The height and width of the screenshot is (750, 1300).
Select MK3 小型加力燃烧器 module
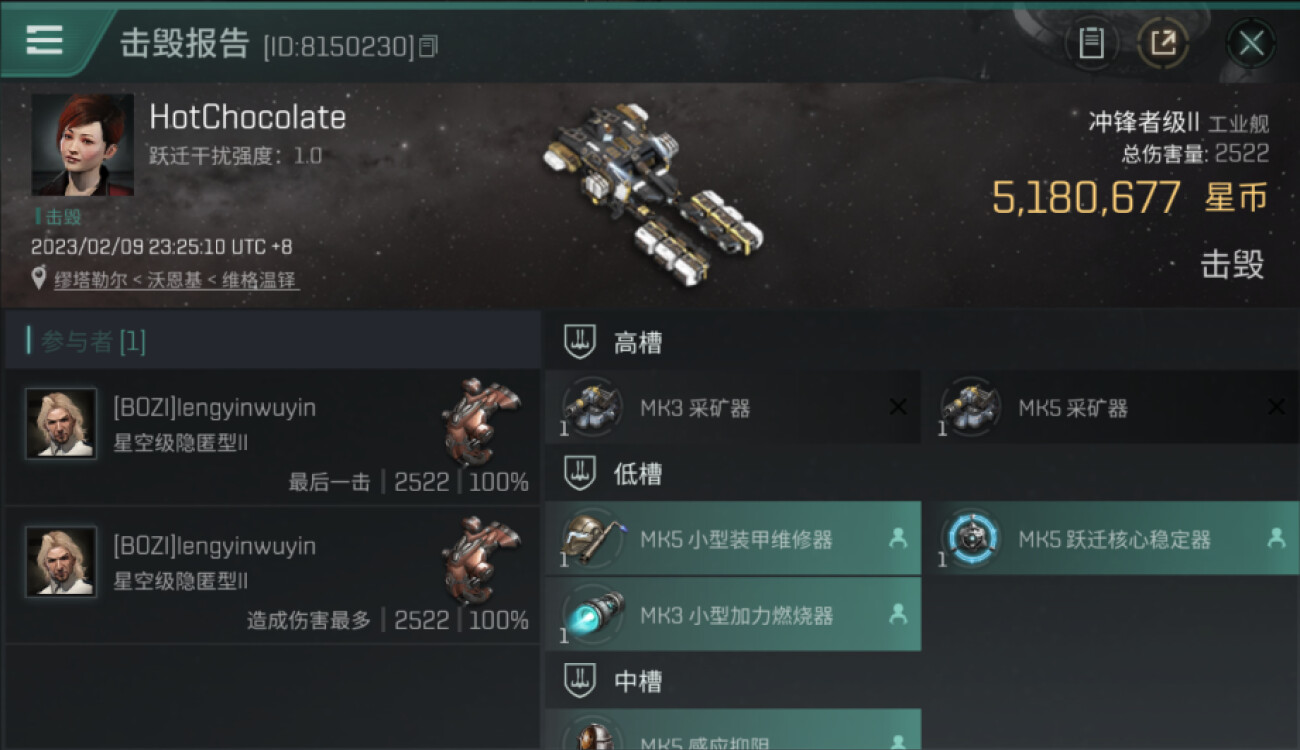(733, 615)
